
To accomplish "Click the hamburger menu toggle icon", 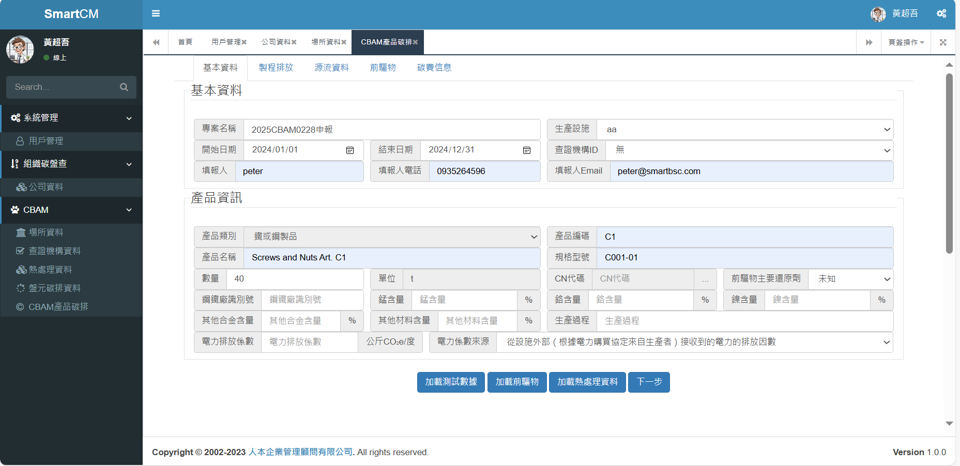I will tap(156, 14).
